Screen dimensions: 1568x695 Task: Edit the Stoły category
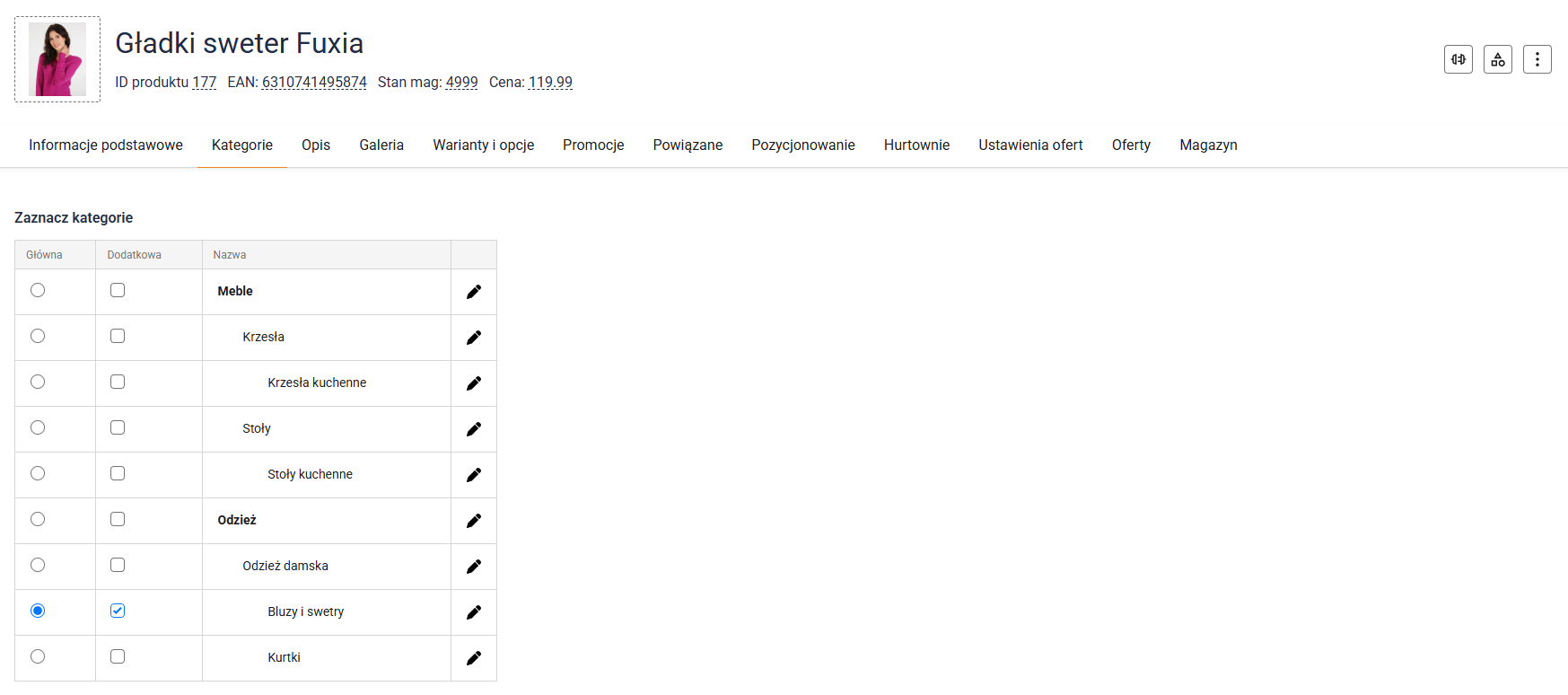(x=473, y=429)
